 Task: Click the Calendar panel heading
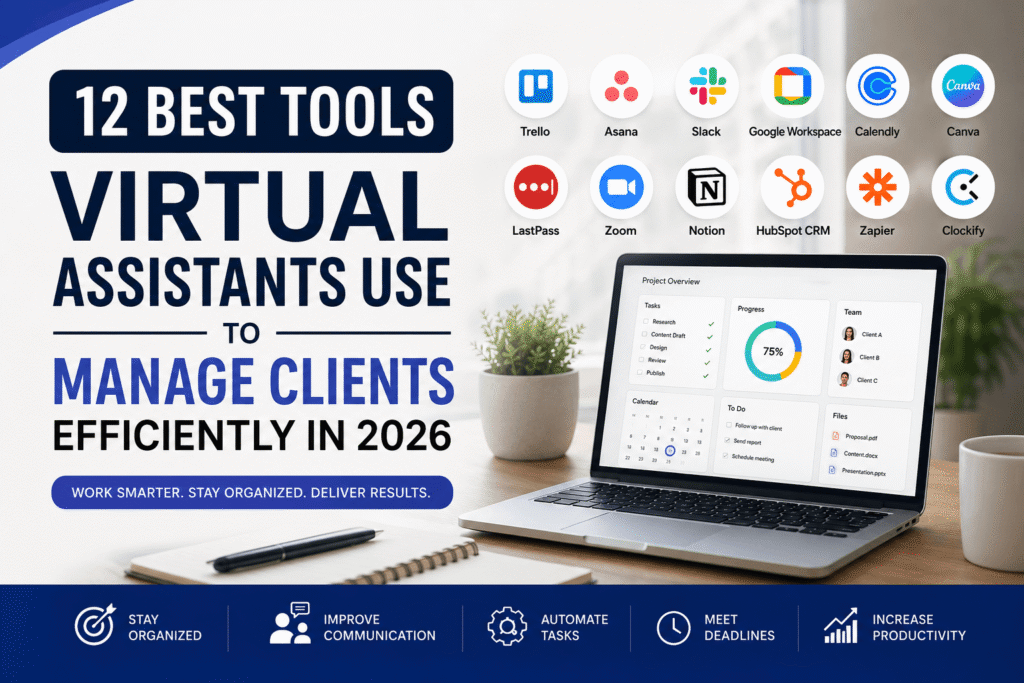coord(645,401)
